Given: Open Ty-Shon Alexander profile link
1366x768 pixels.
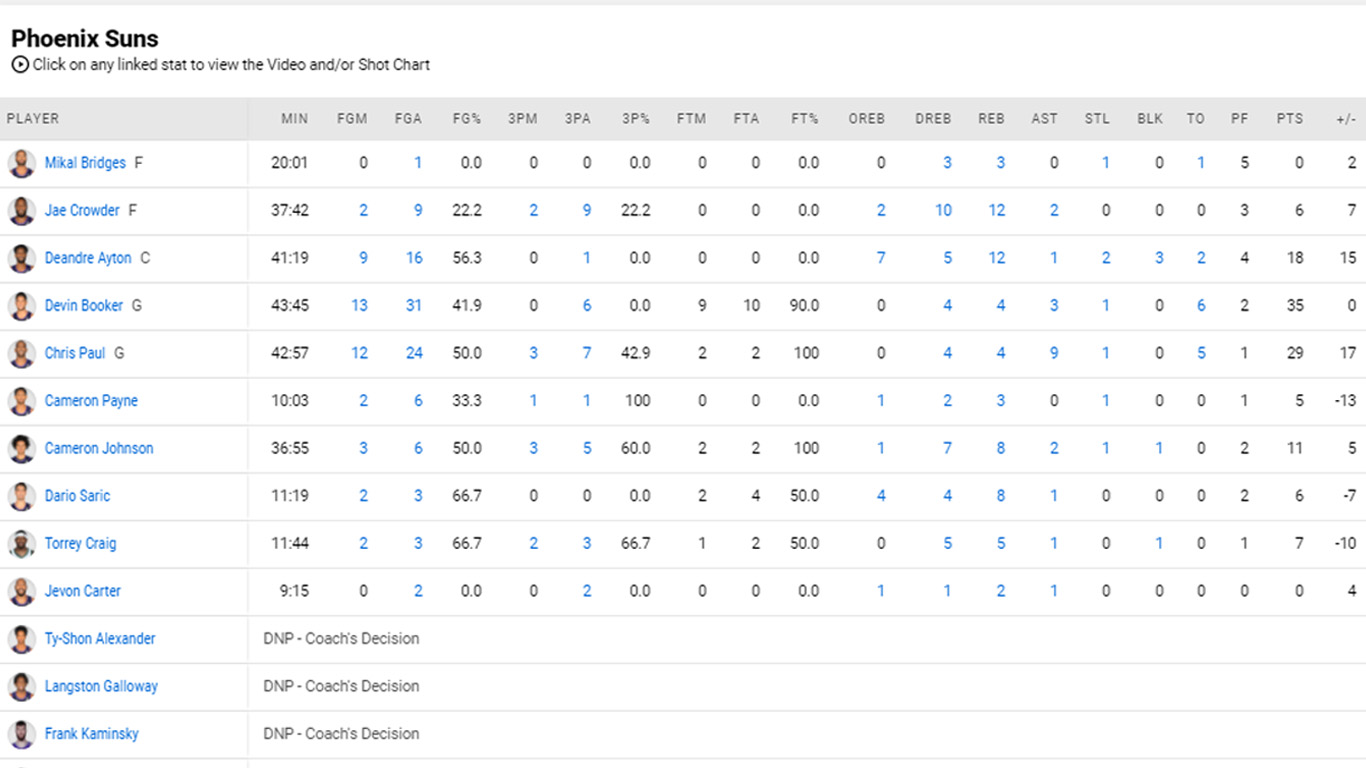Looking at the screenshot, I should click(x=100, y=639).
